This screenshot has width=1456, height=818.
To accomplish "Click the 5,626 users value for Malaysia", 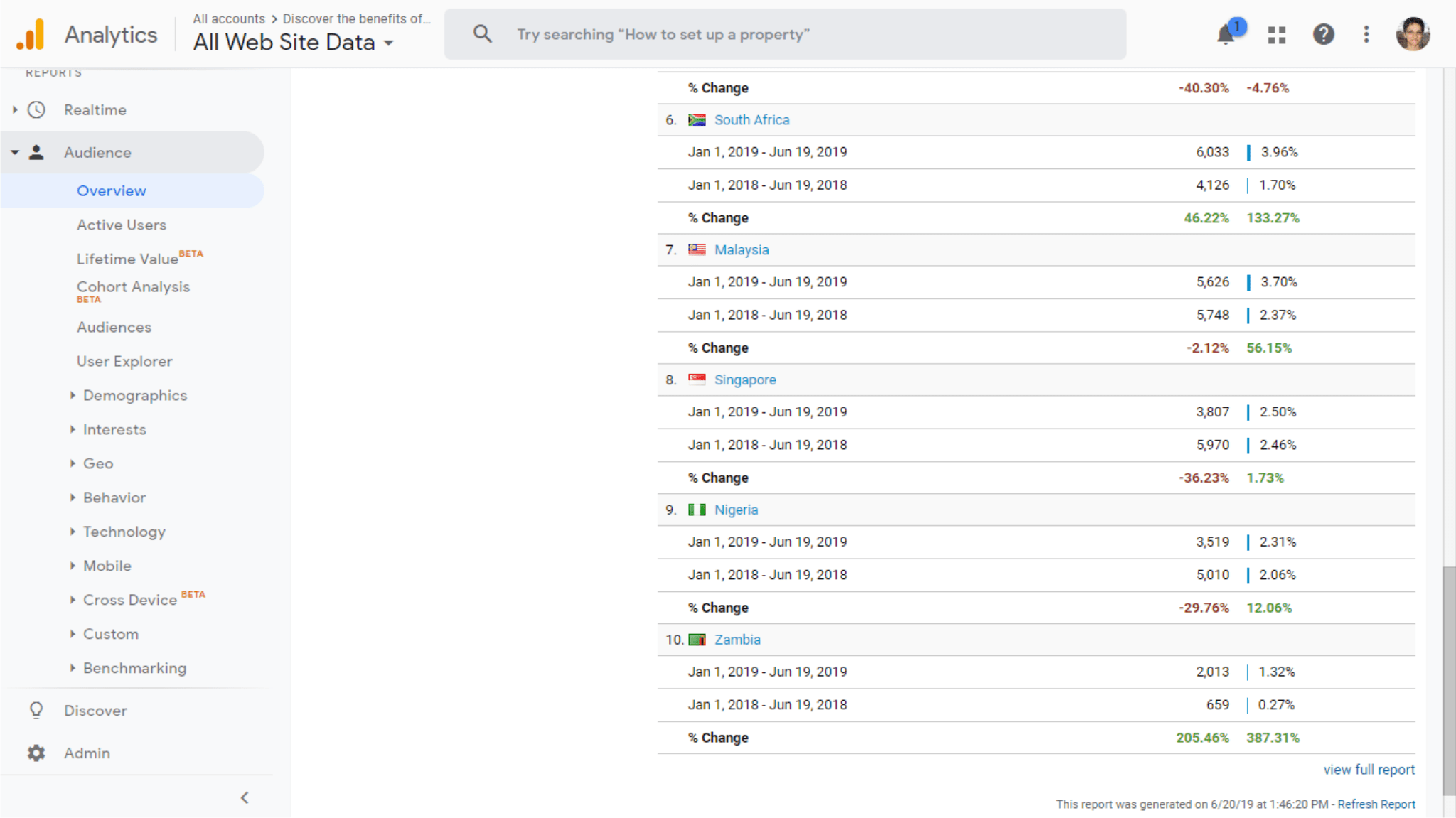I will pyautogui.click(x=1212, y=282).
